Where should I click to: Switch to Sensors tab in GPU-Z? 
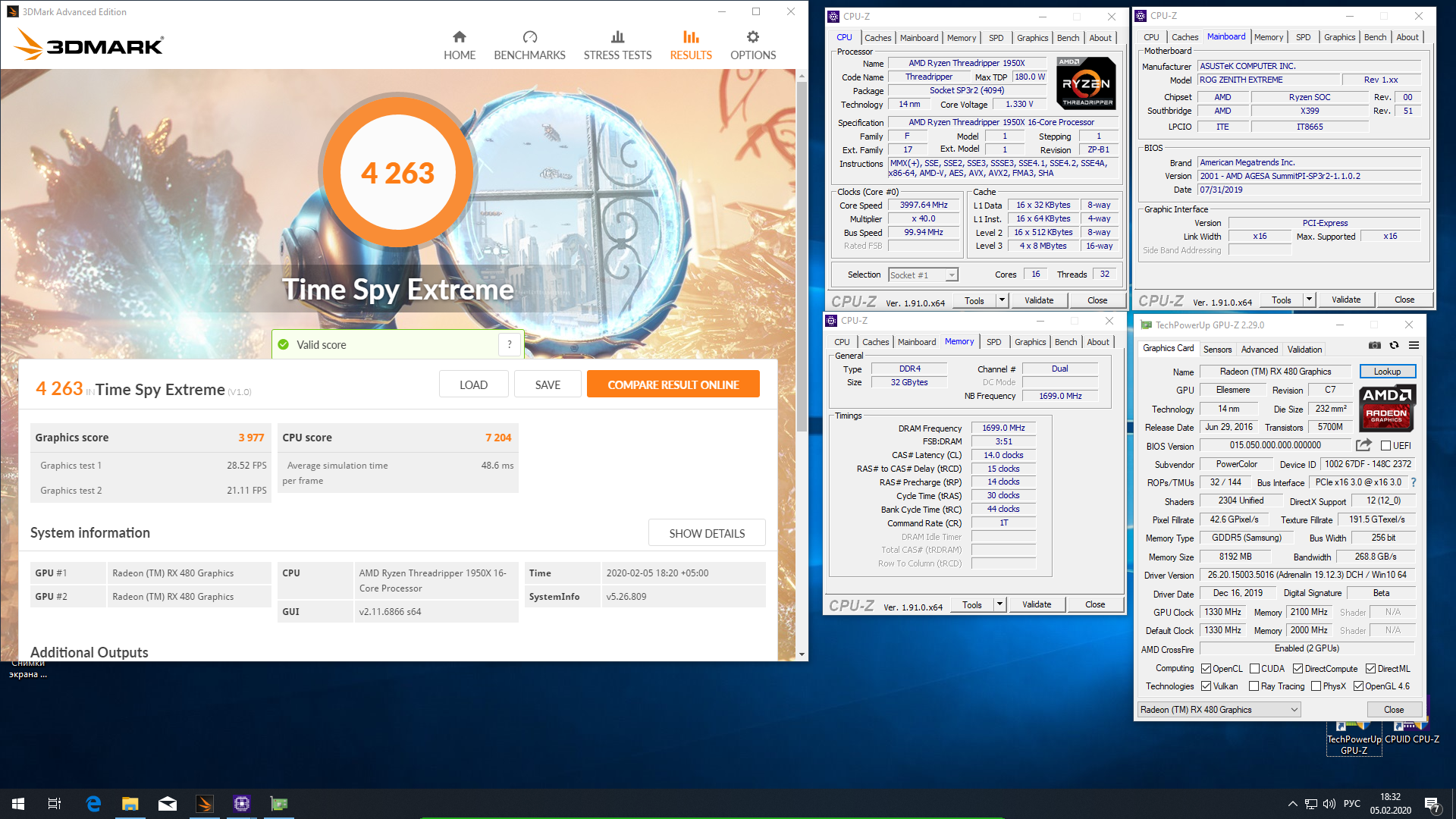(x=1217, y=350)
